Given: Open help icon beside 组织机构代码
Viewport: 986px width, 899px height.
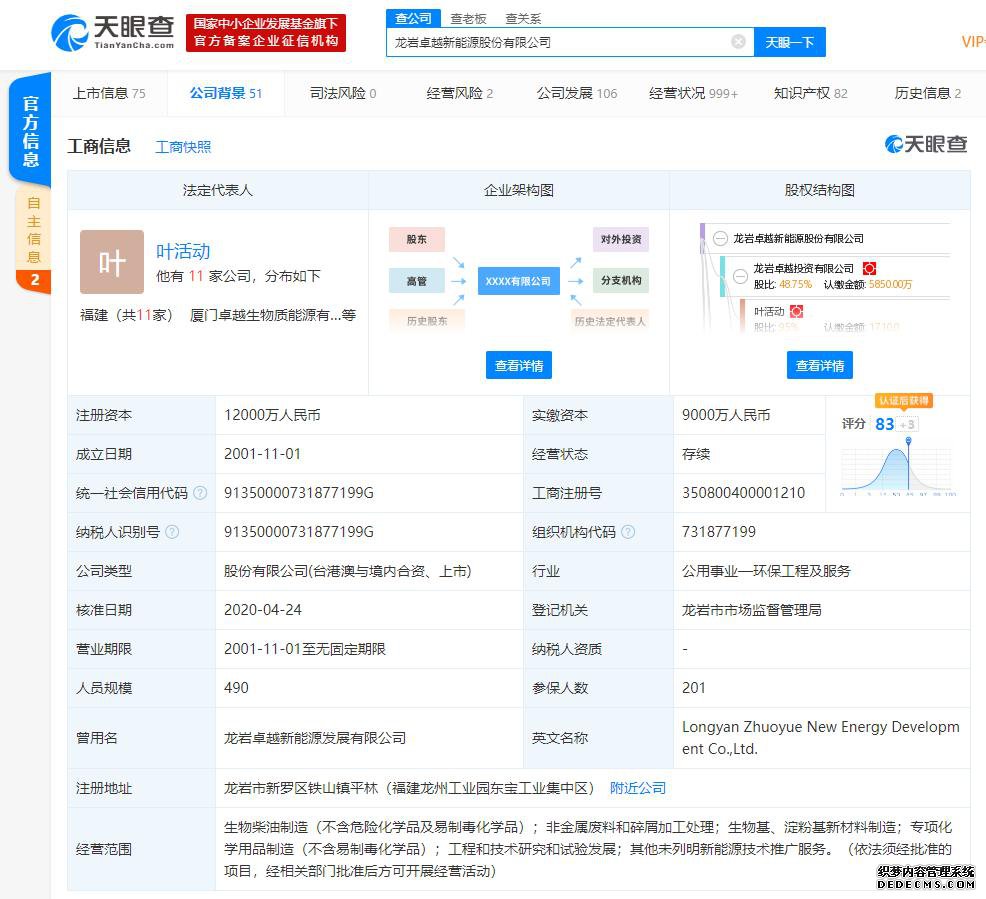Looking at the screenshot, I should pos(628,532).
